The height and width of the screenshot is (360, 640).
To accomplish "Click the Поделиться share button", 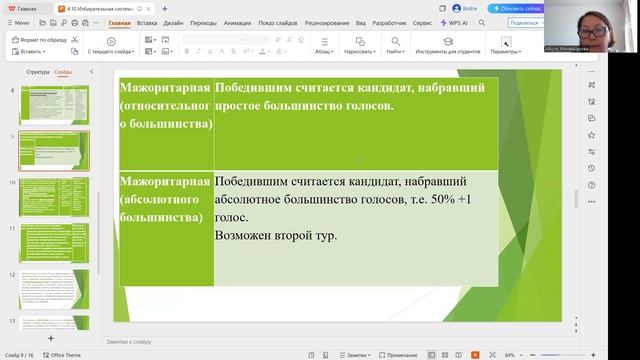I will [x=526, y=23].
